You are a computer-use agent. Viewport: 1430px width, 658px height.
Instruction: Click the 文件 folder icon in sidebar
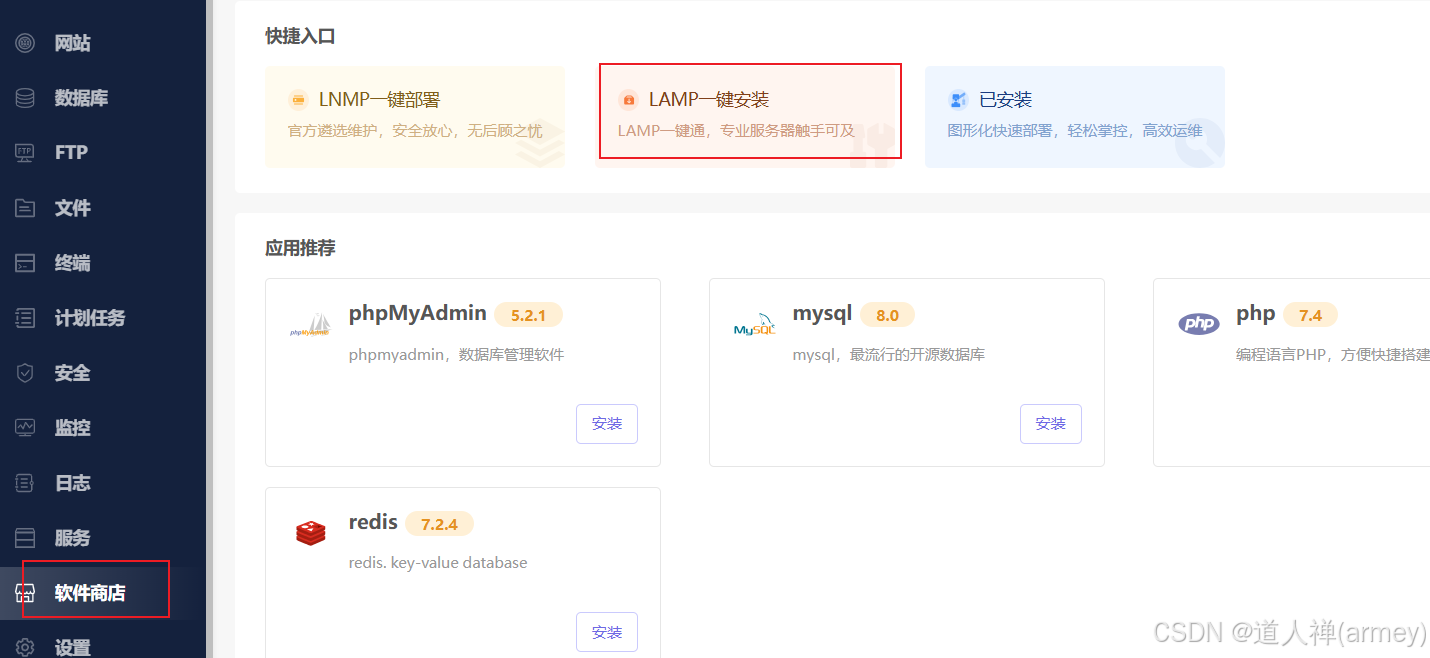click(x=25, y=208)
